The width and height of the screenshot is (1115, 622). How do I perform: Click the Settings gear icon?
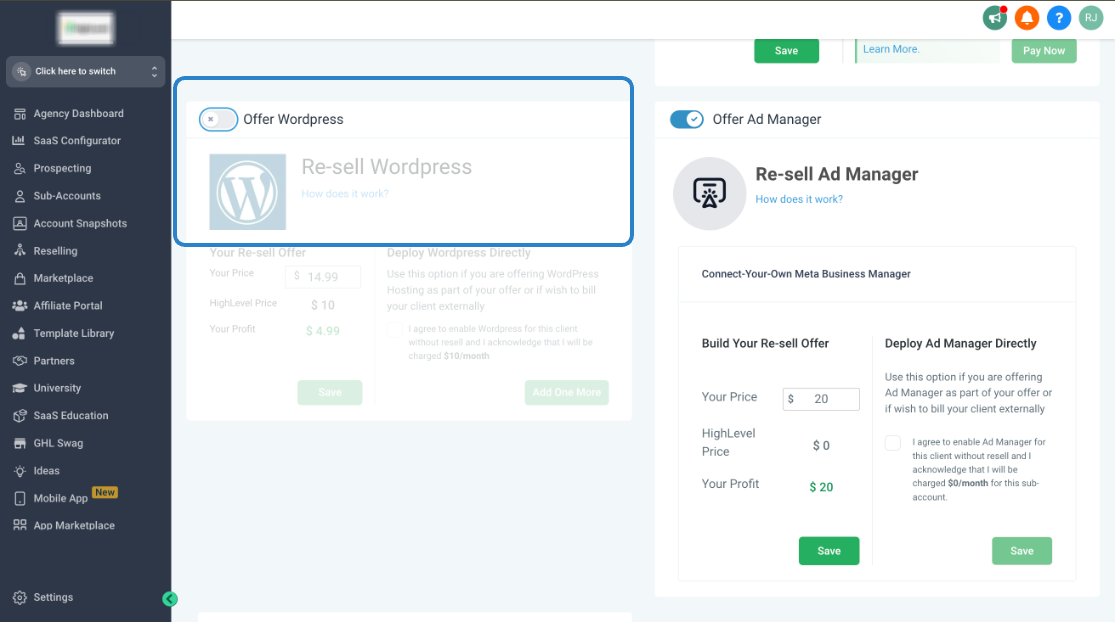coord(20,598)
